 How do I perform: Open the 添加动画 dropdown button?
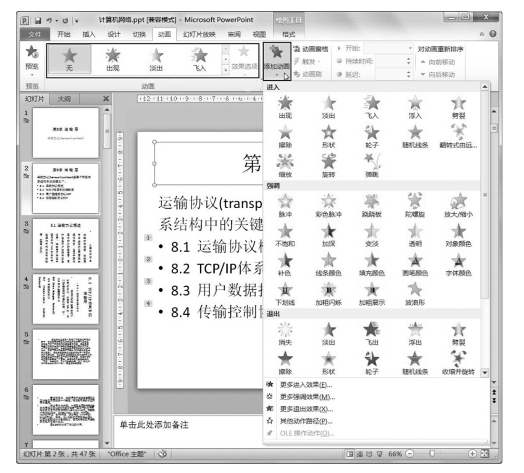point(277,62)
